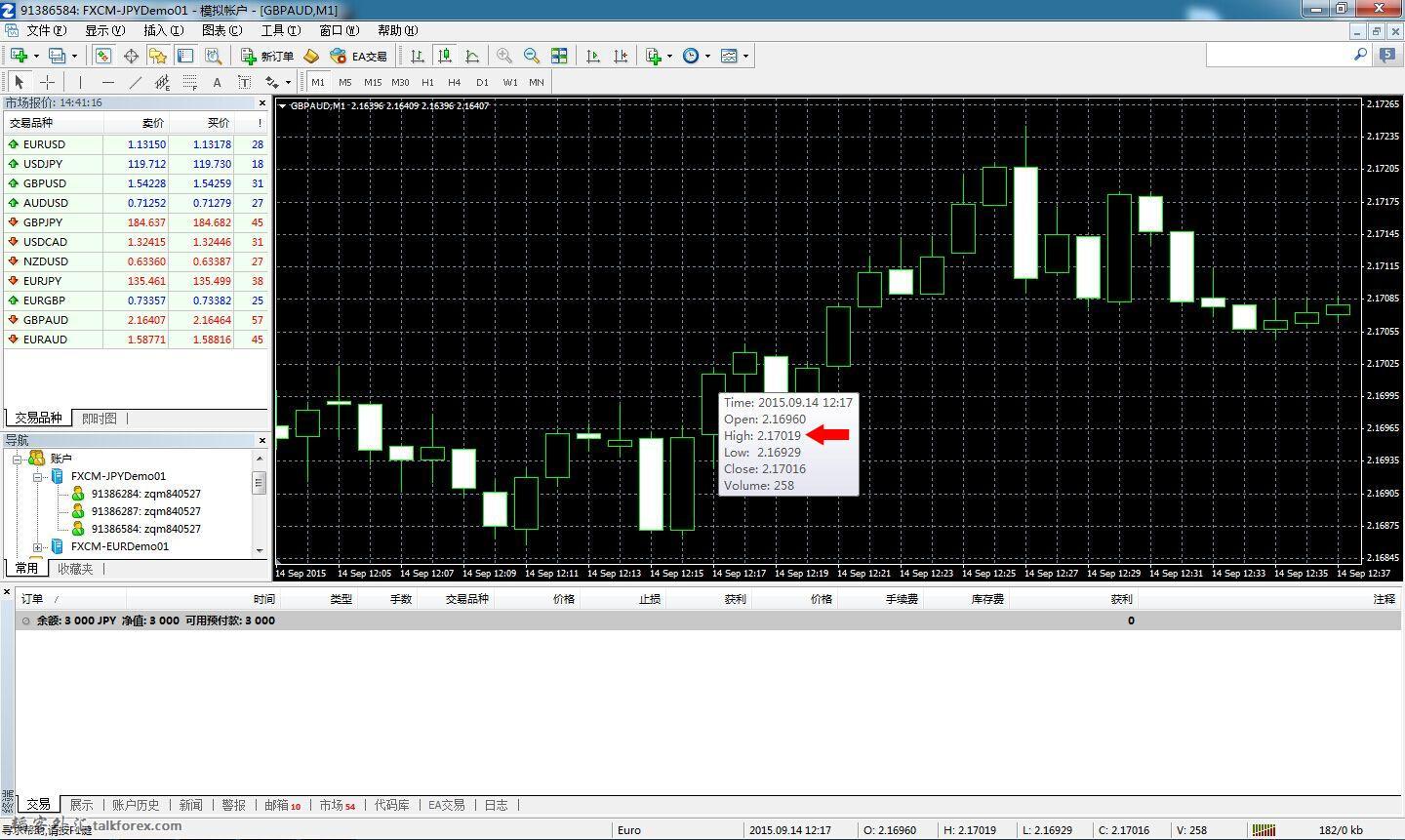Close the 市场报价 panel
The height and width of the screenshot is (840, 1405).
click(261, 102)
